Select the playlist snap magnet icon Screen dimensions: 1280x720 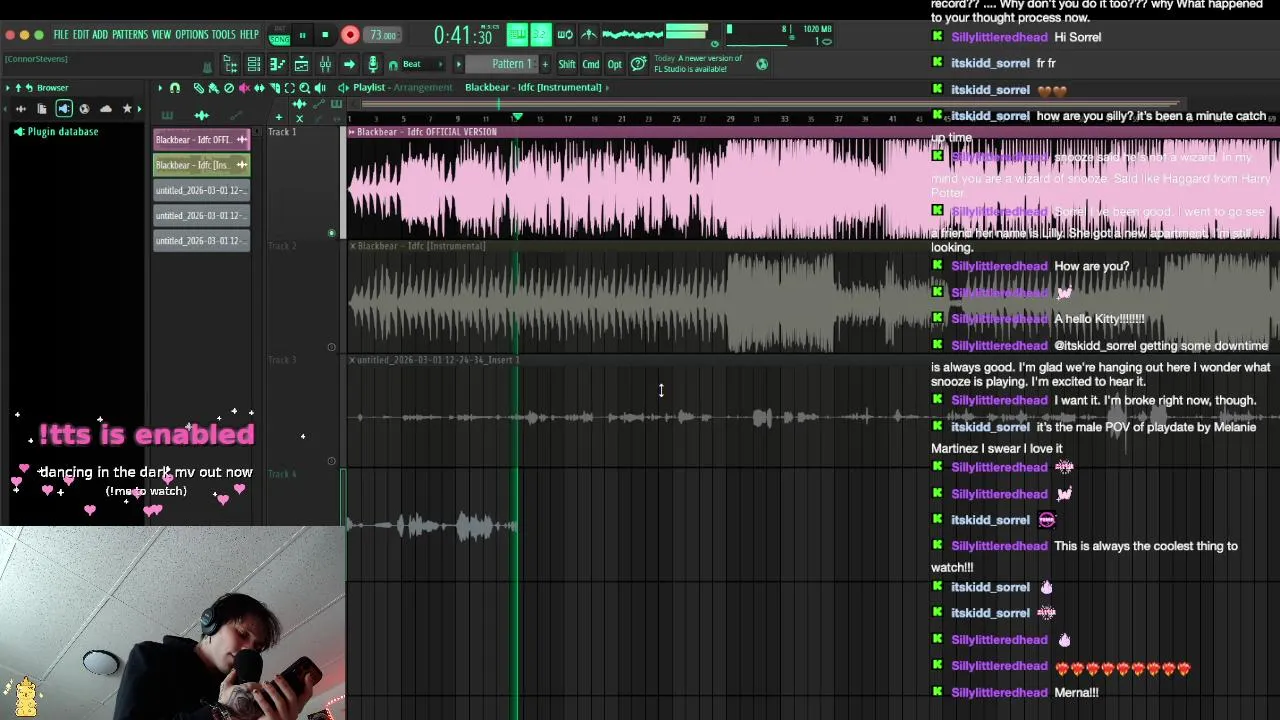coord(174,87)
